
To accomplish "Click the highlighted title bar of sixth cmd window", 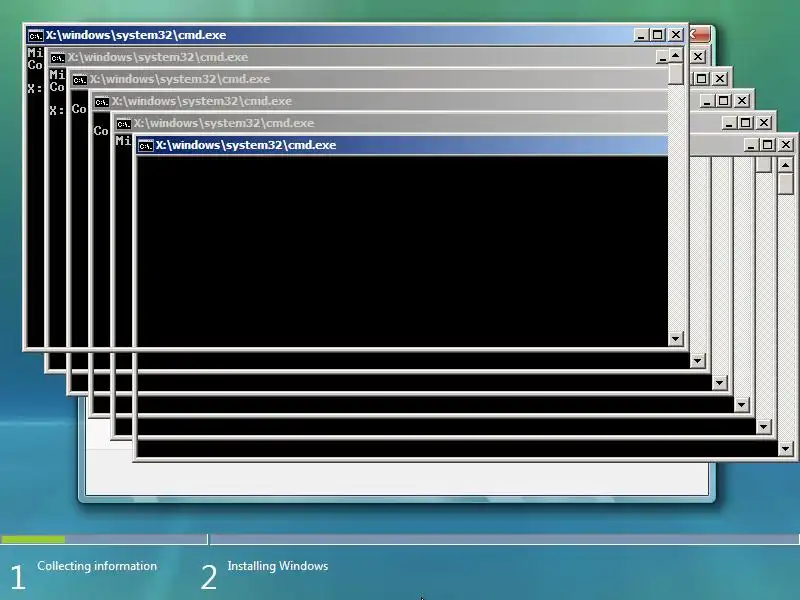I will pos(402,145).
